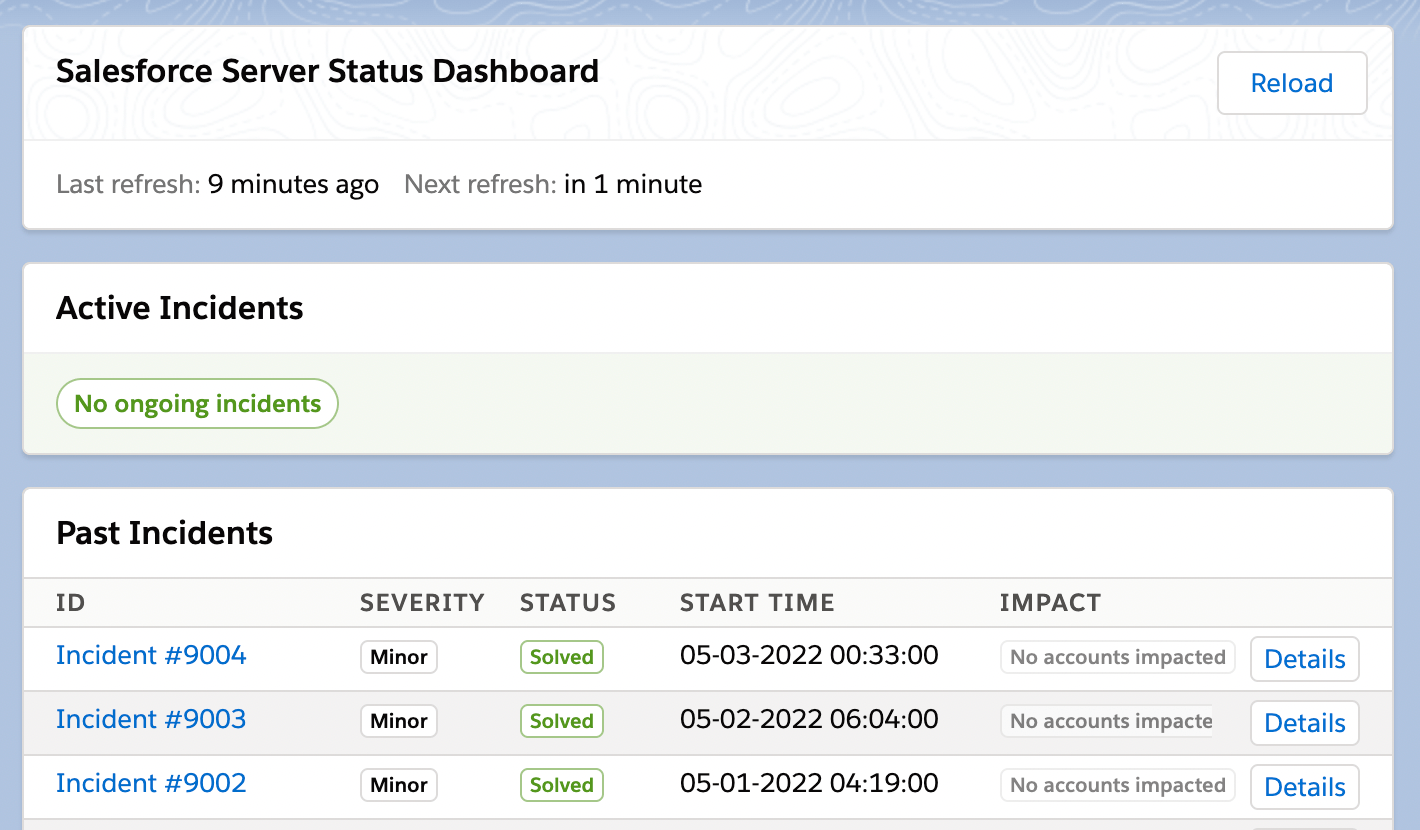Viewport: 1420px width, 830px height.
Task: Click Salesforce Server Status Dashboard title
Action: coord(328,72)
